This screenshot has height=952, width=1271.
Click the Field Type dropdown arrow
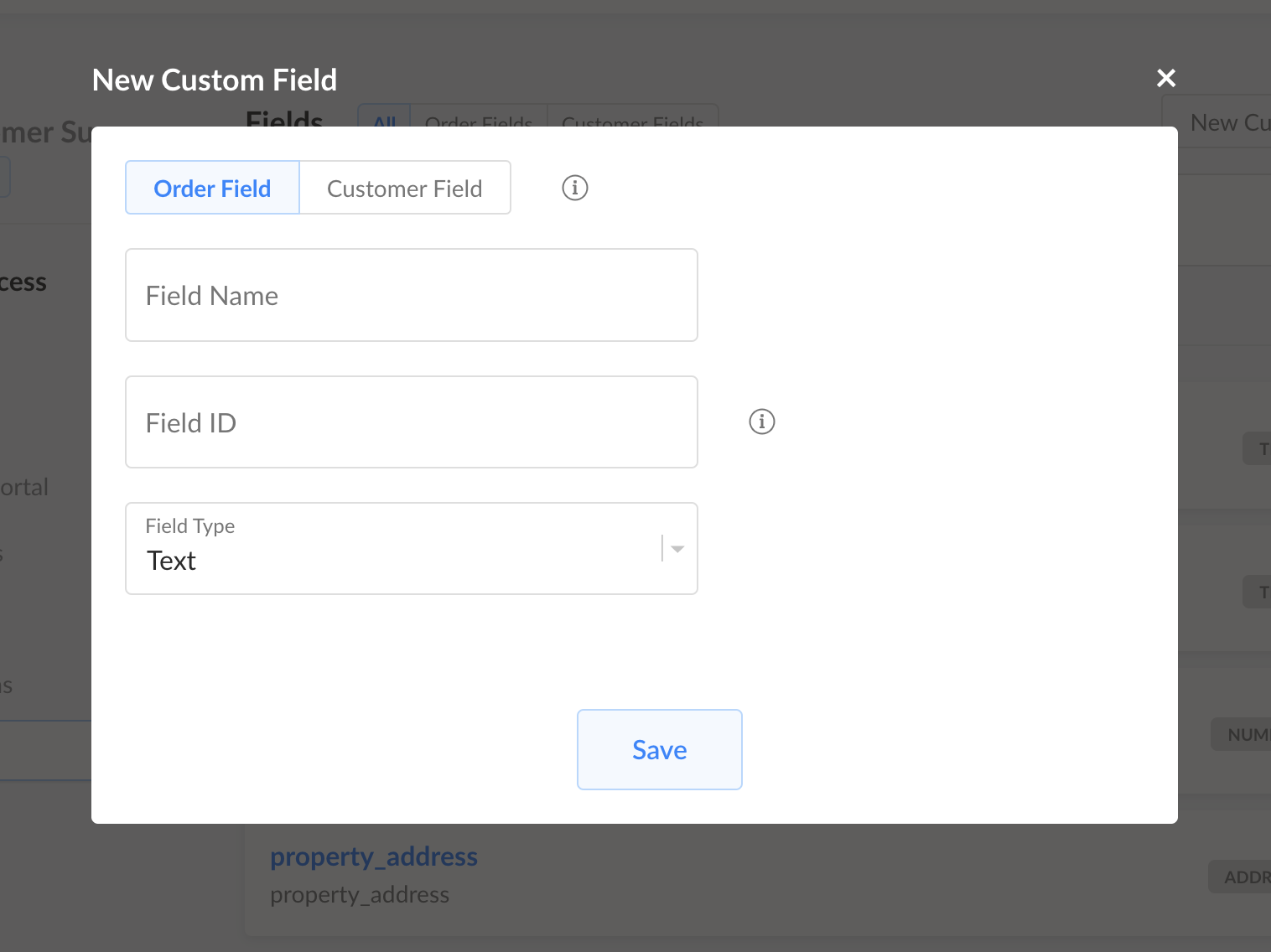[x=677, y=549]
